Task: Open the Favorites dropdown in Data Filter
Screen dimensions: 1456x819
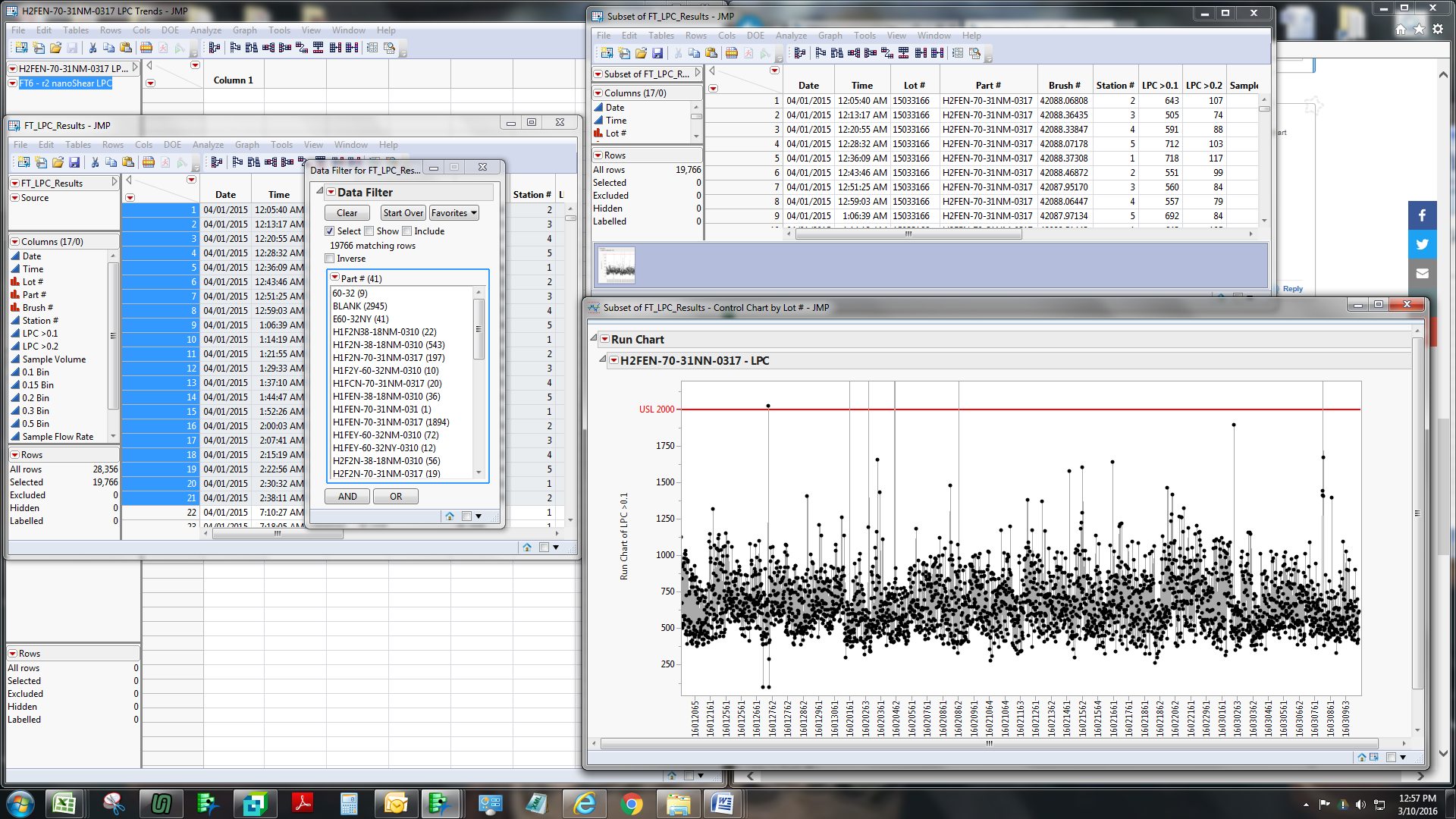Action: [x=453, y=213]
